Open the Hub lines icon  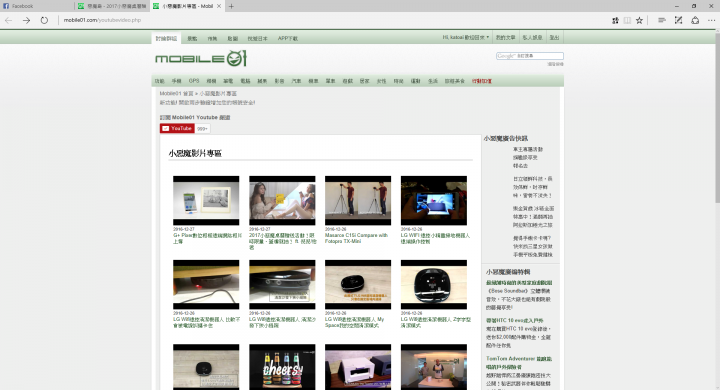pyautogui.click(x=662, y=20)
